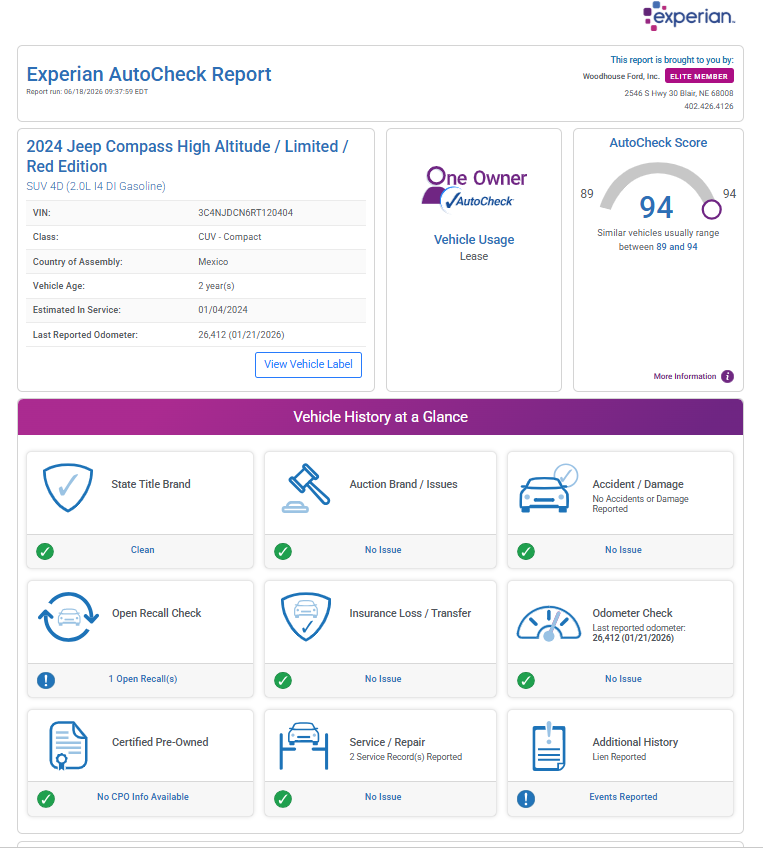The height and width of the screenshot is (848, 763).
Task: Click green checkmark under Odometer Check
Action: coord(526,680)
